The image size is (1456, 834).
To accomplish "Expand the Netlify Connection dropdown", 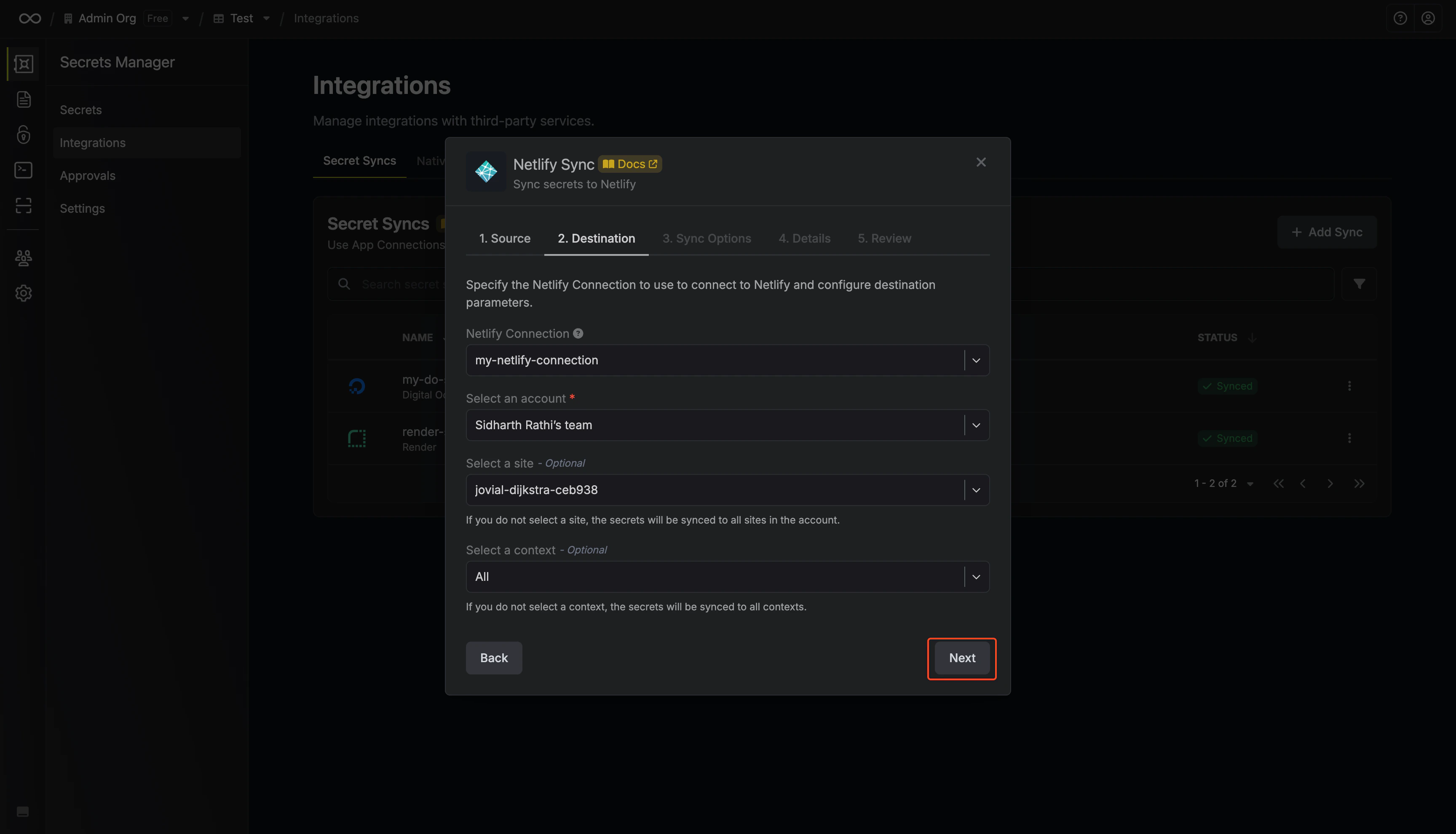I will click(x=976, y=360).
